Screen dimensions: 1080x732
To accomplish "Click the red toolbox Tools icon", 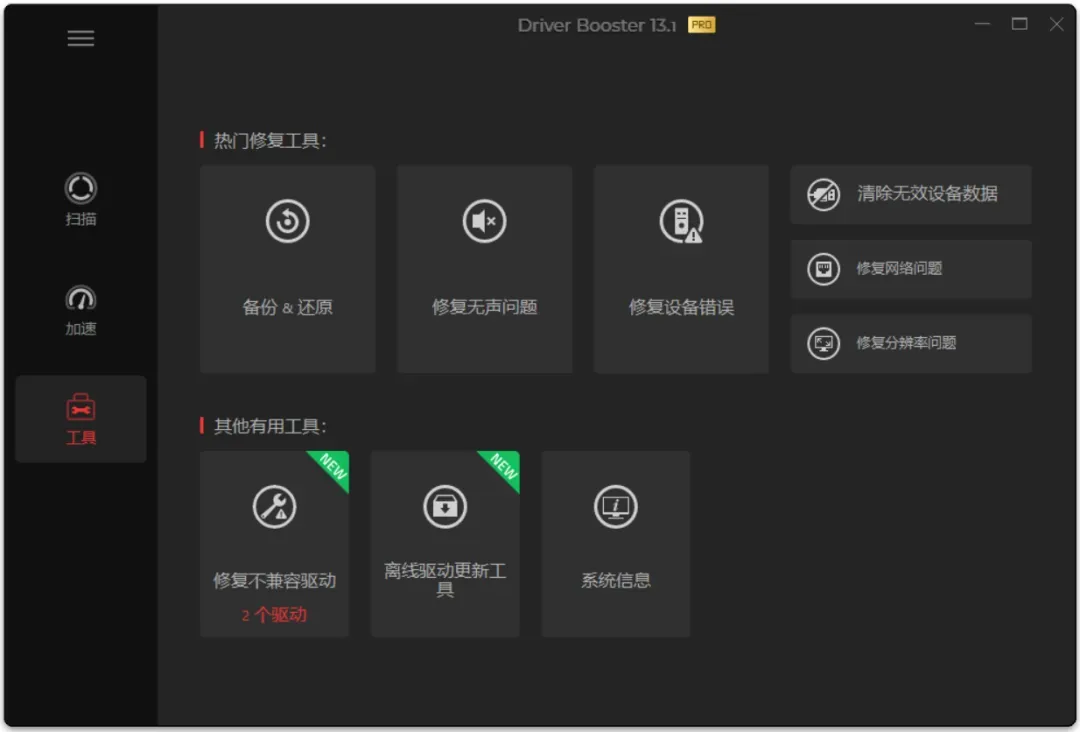I will [x=81, y=407].
